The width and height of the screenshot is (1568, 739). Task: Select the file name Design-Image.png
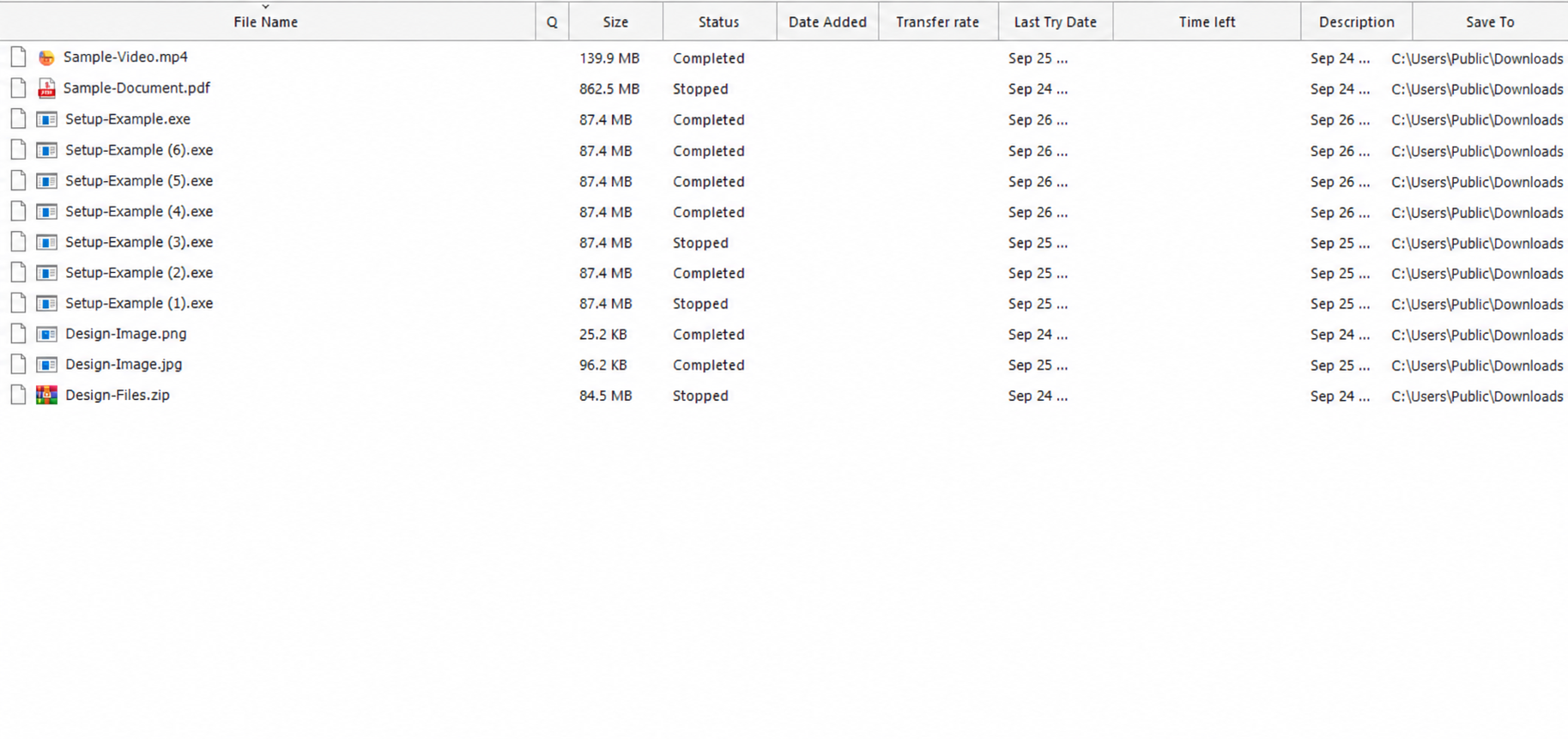coord(126,334)
